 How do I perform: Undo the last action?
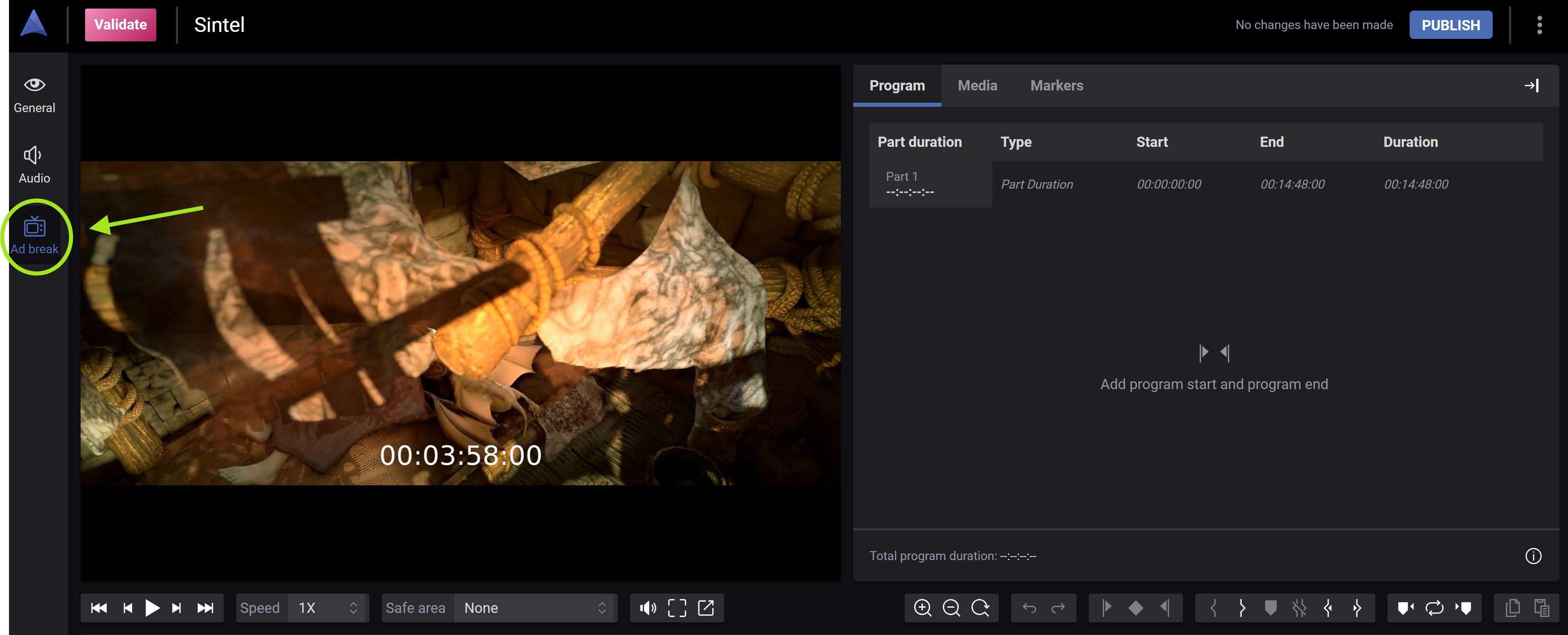(x=1029, y=608)
